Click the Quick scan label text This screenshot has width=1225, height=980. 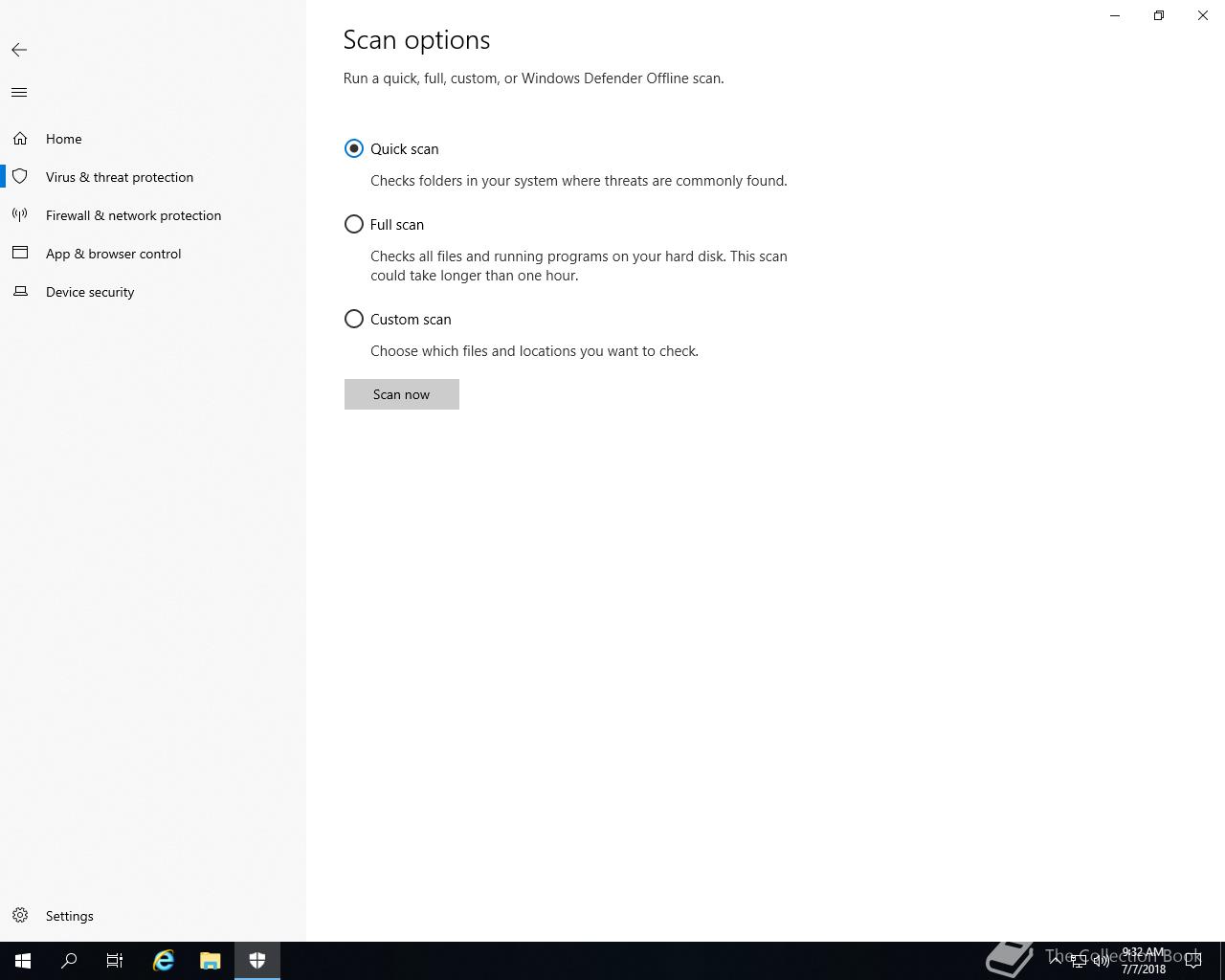tap(405, 149)
